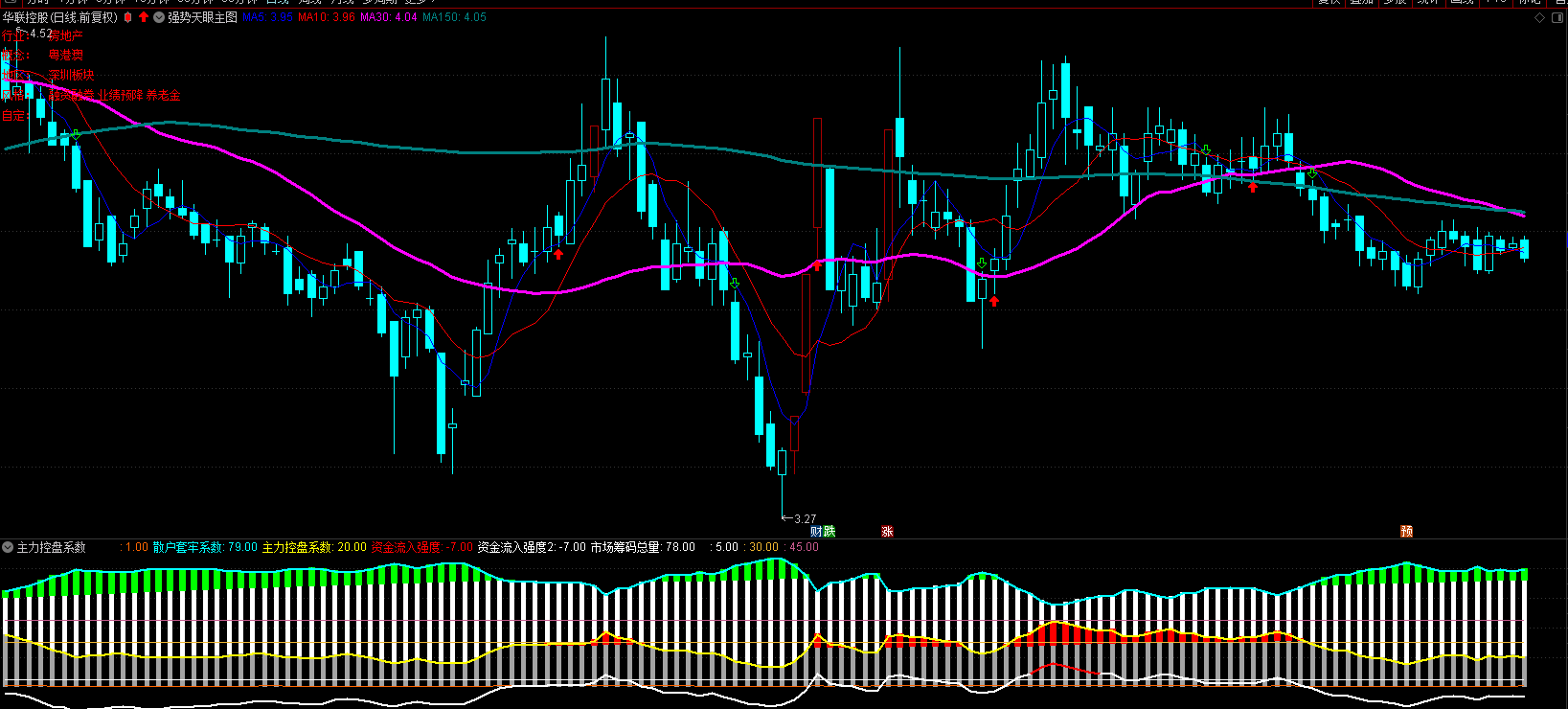
Task: Click the 华联控股(日线,前复权) stock title
Action: 61,17
